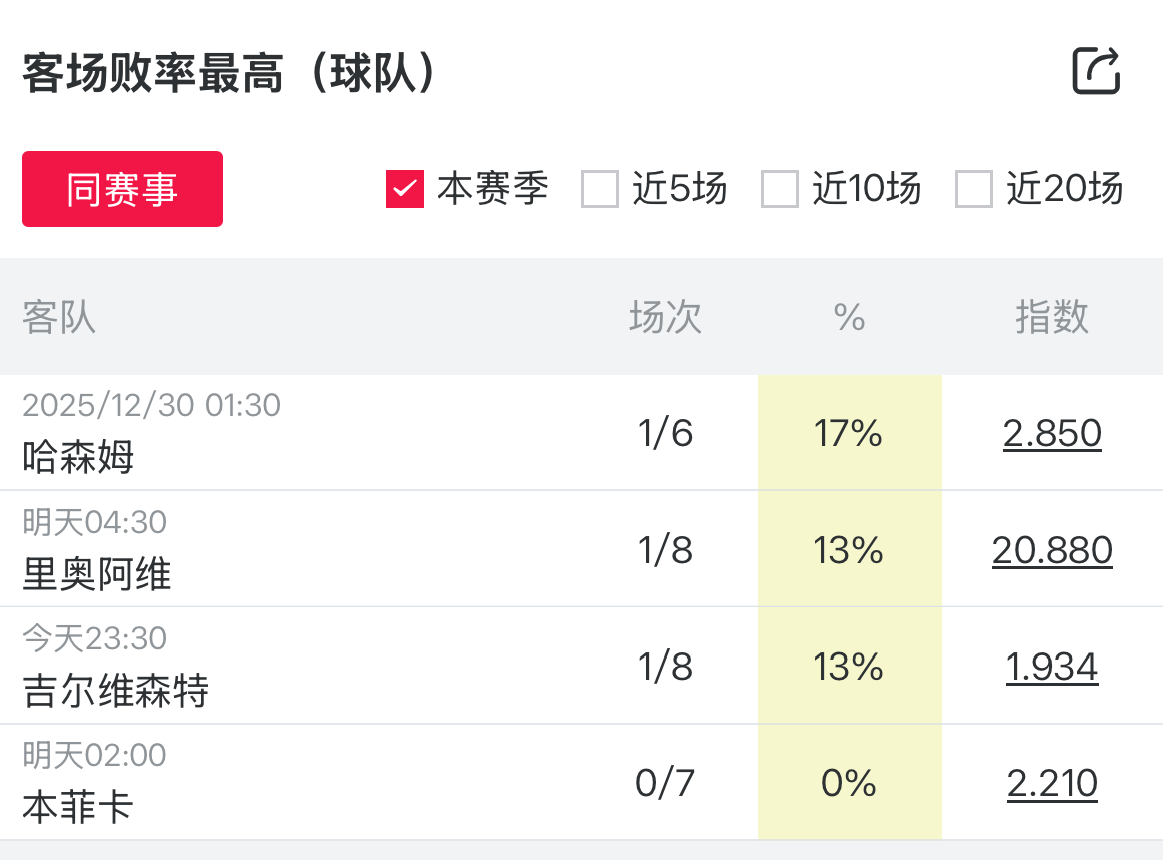Click the % column header
1163x860 pixels.
[849, 318]
